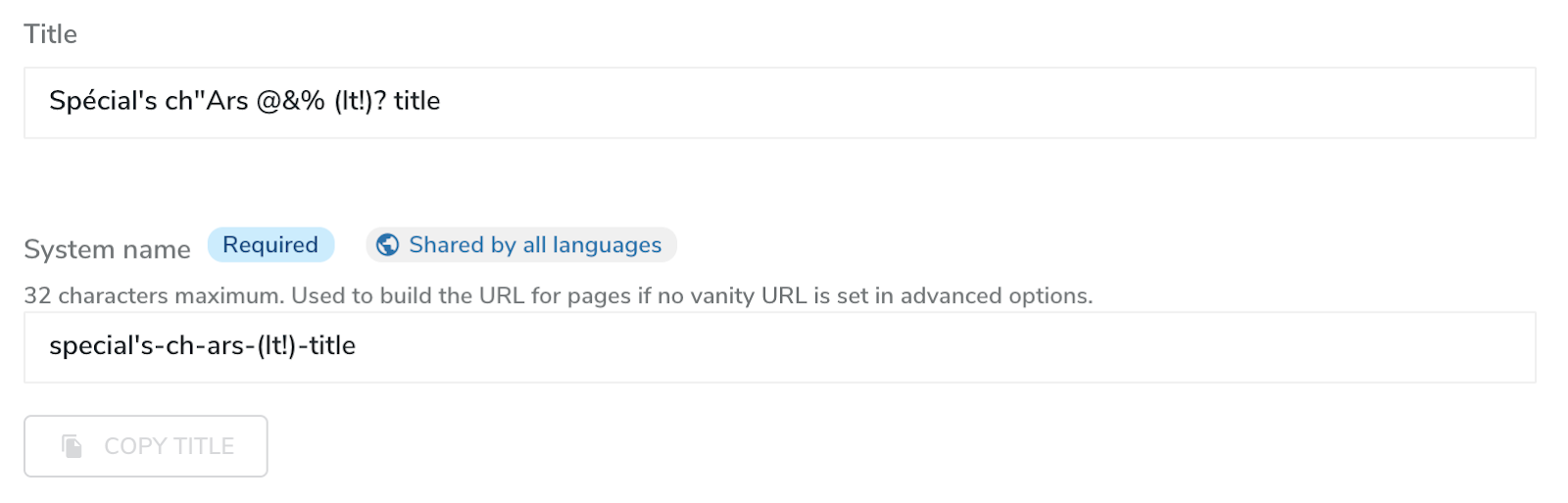Click the Required badge

tap(270, 245)
